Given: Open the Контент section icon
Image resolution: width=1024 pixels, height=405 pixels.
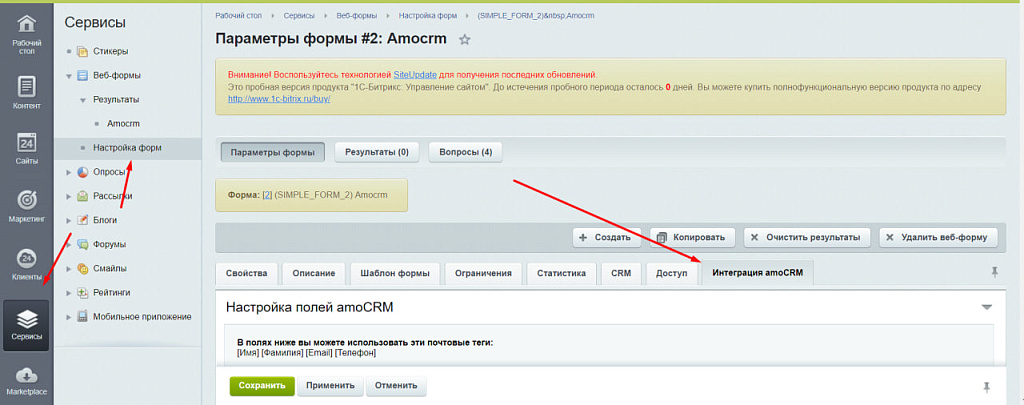Looking at the screenshot, I should pyautogui.click(x=27, y=93).
